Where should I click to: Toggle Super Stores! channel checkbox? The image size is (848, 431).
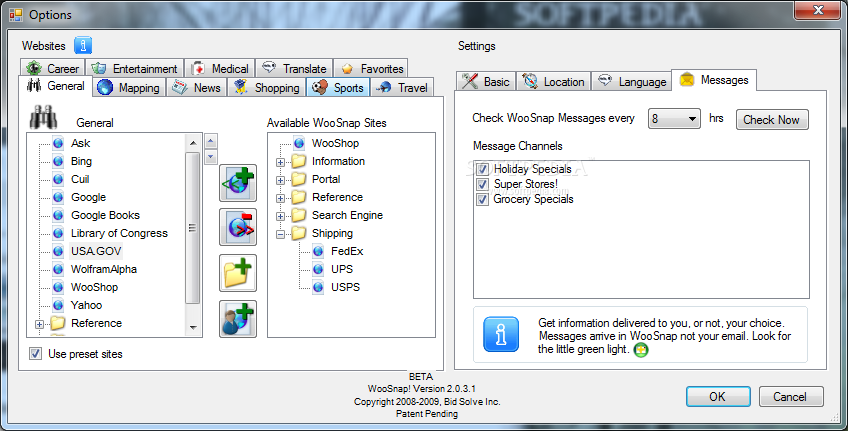(482, 184)
